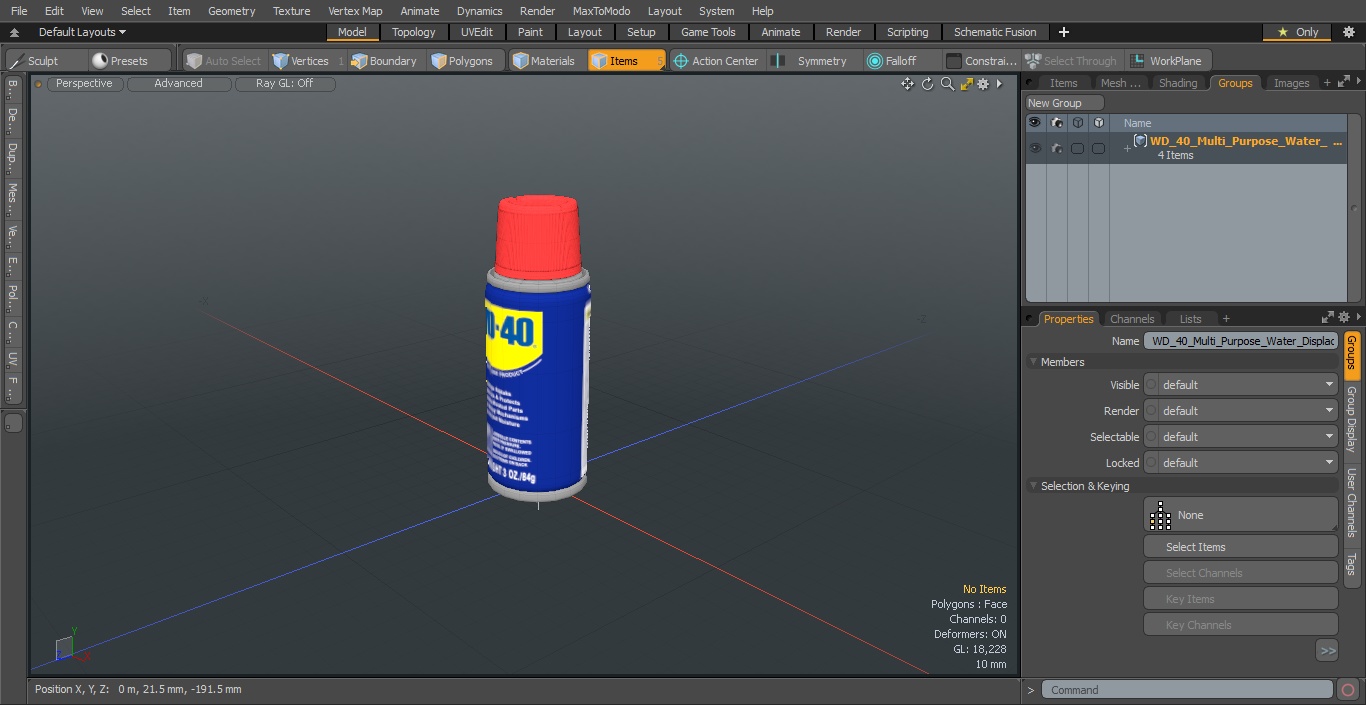Switch to Polygons selection mode
This screenshot has width=1366, height=705.
[x=462, y=61]
